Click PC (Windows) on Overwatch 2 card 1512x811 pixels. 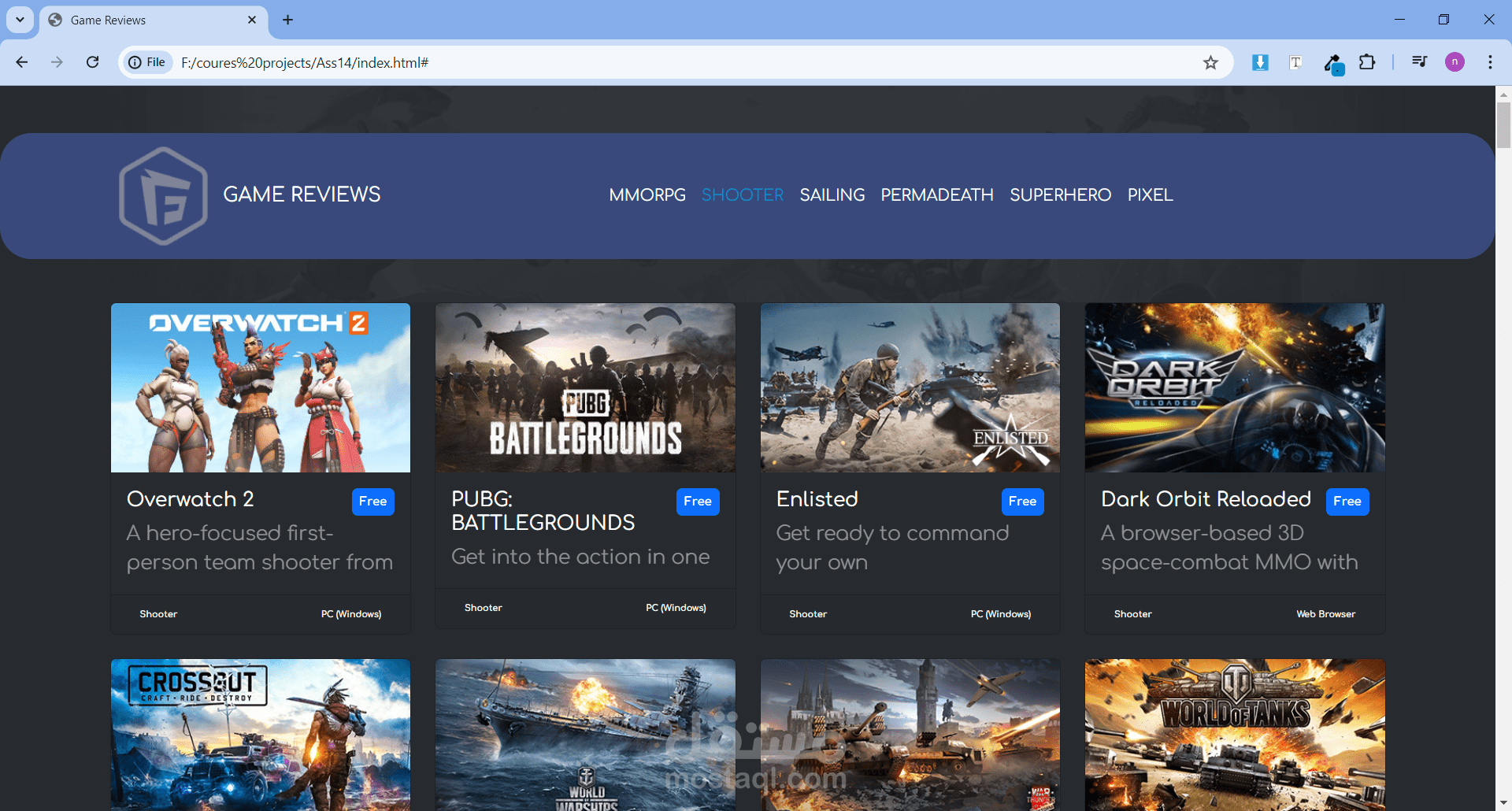[351, 614]
